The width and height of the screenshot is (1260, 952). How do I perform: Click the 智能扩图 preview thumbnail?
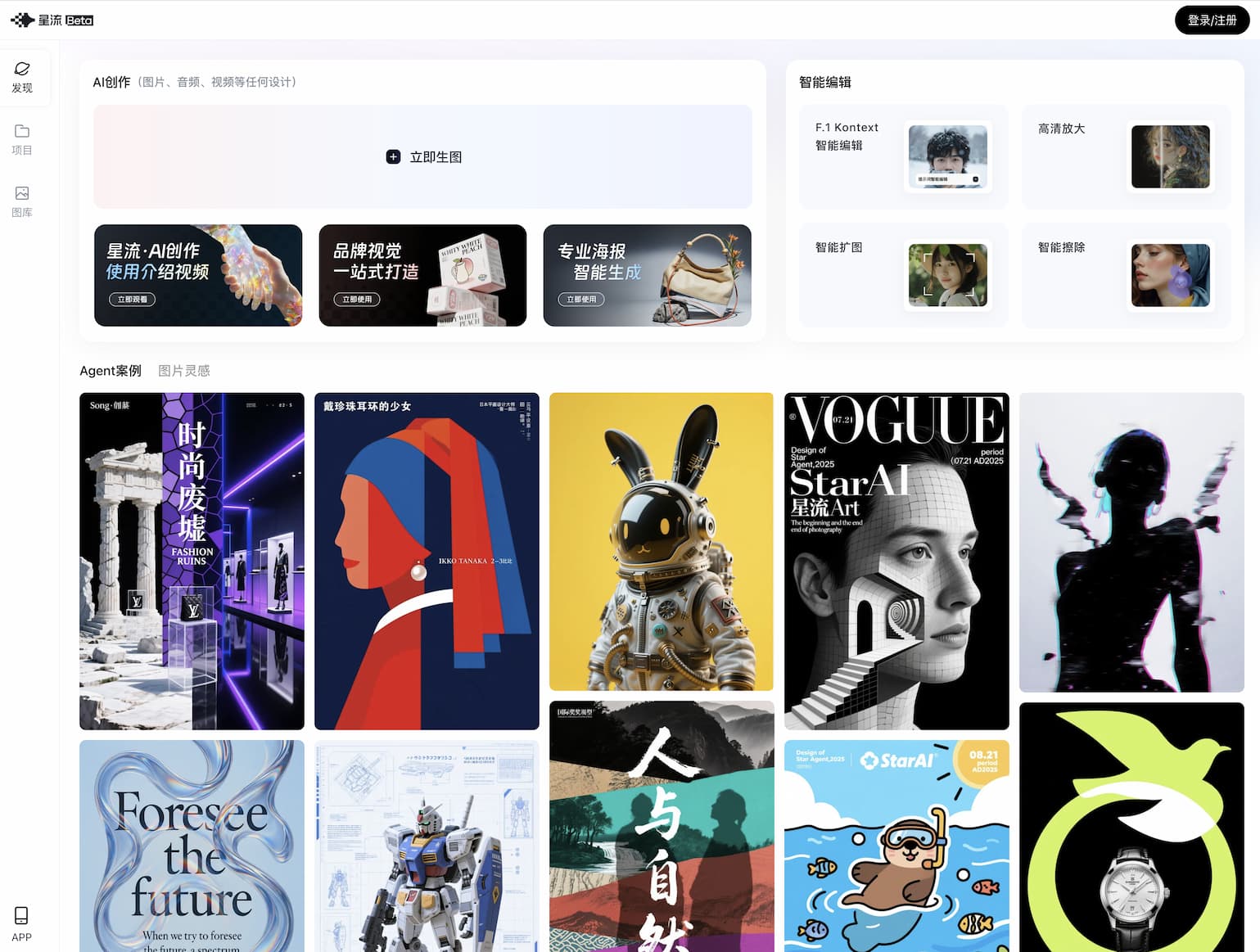click(947, 275)
